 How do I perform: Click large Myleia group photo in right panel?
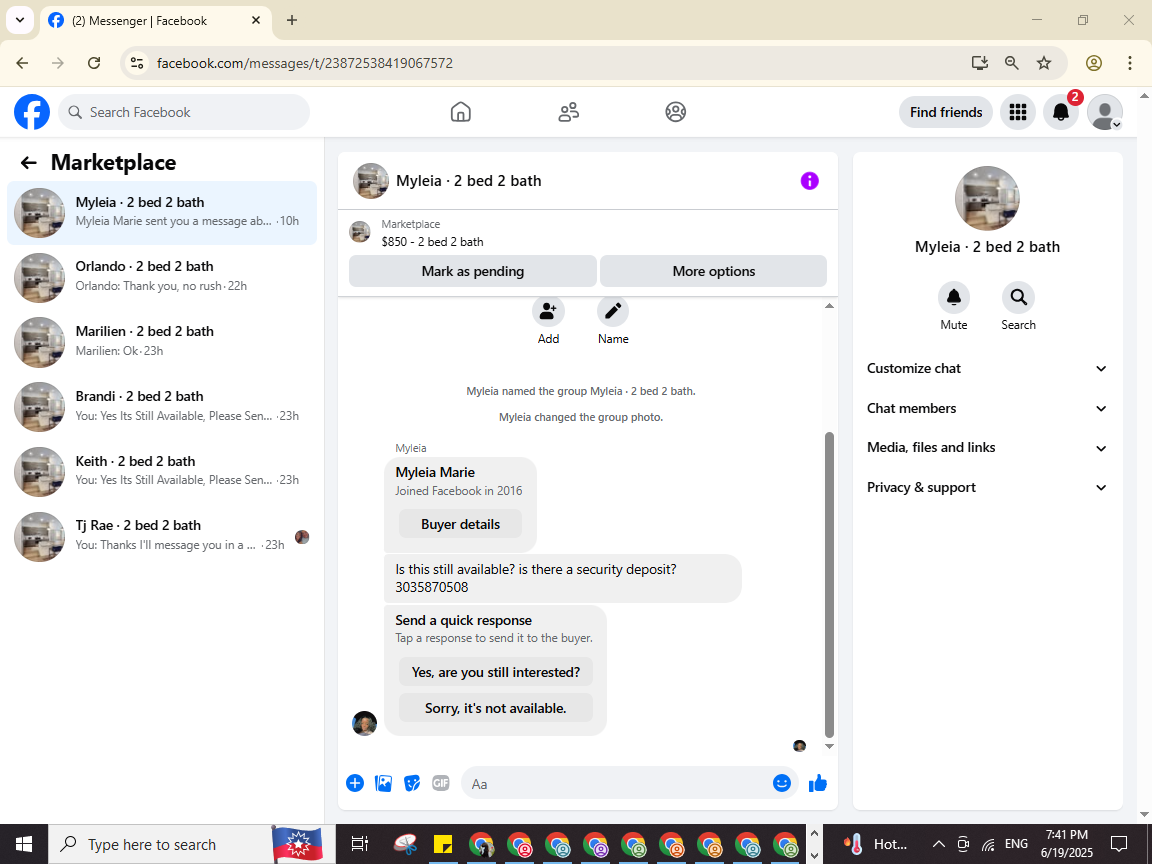click(987, 198)
